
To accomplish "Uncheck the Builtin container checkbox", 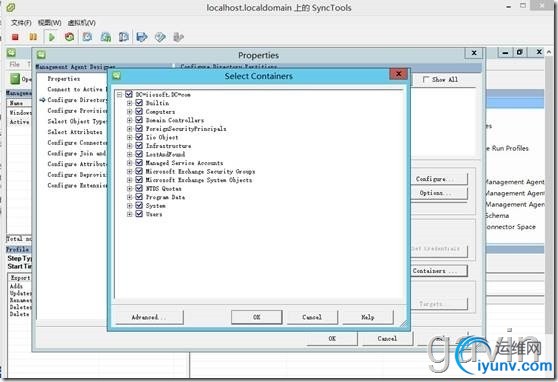I will tap(139, 103).
